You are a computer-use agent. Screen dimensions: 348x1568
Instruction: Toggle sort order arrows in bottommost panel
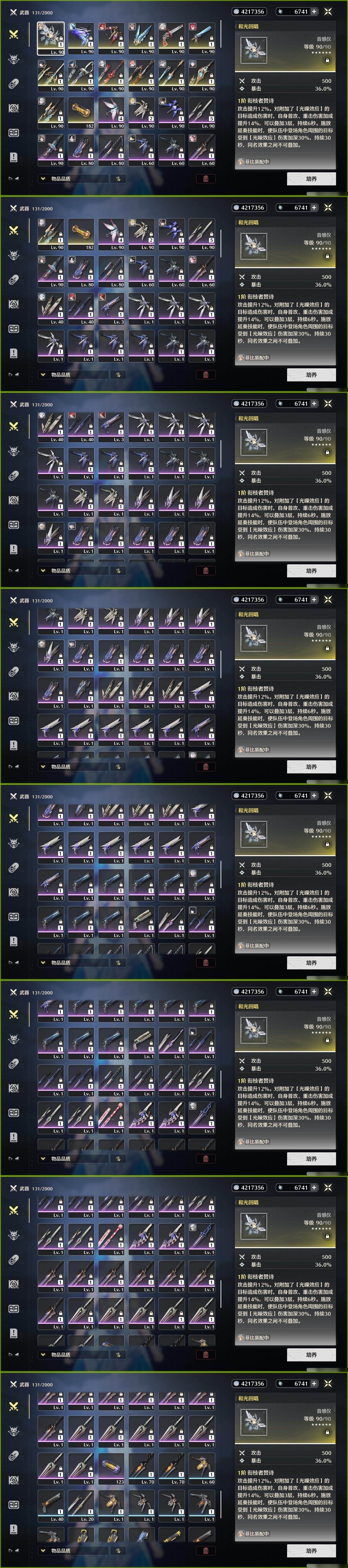[x=117, y=1550]
